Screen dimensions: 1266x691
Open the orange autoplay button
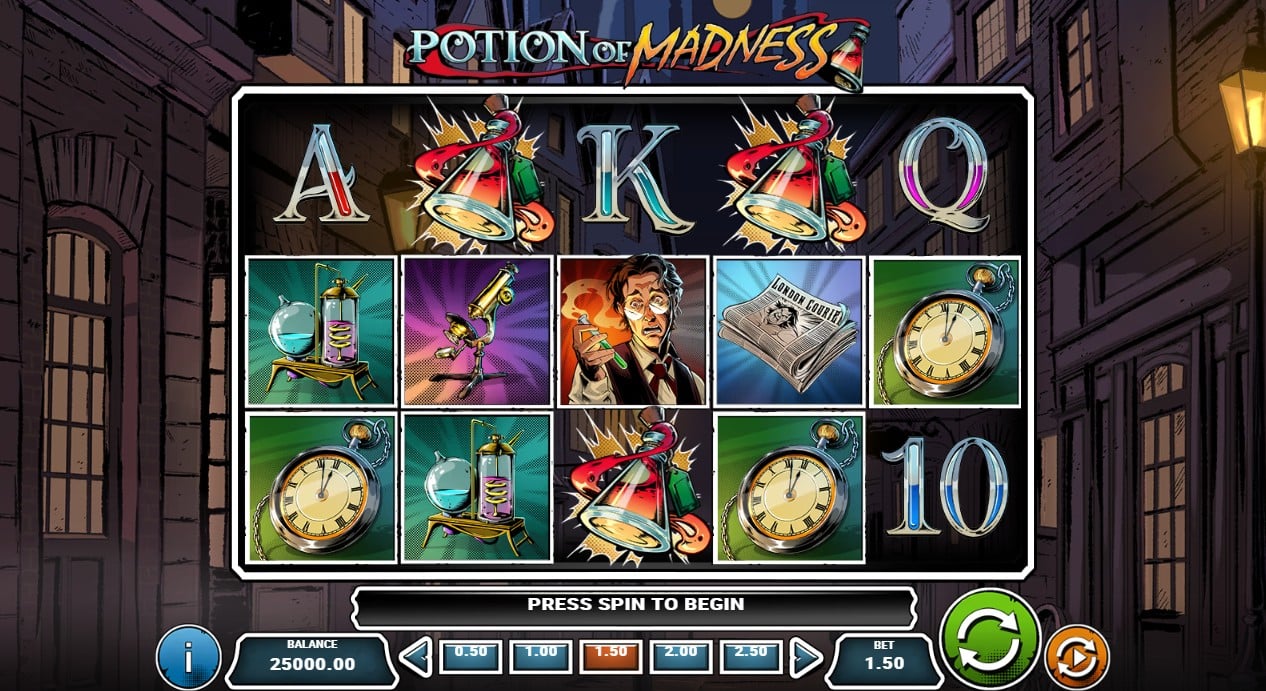[1076, 657]
